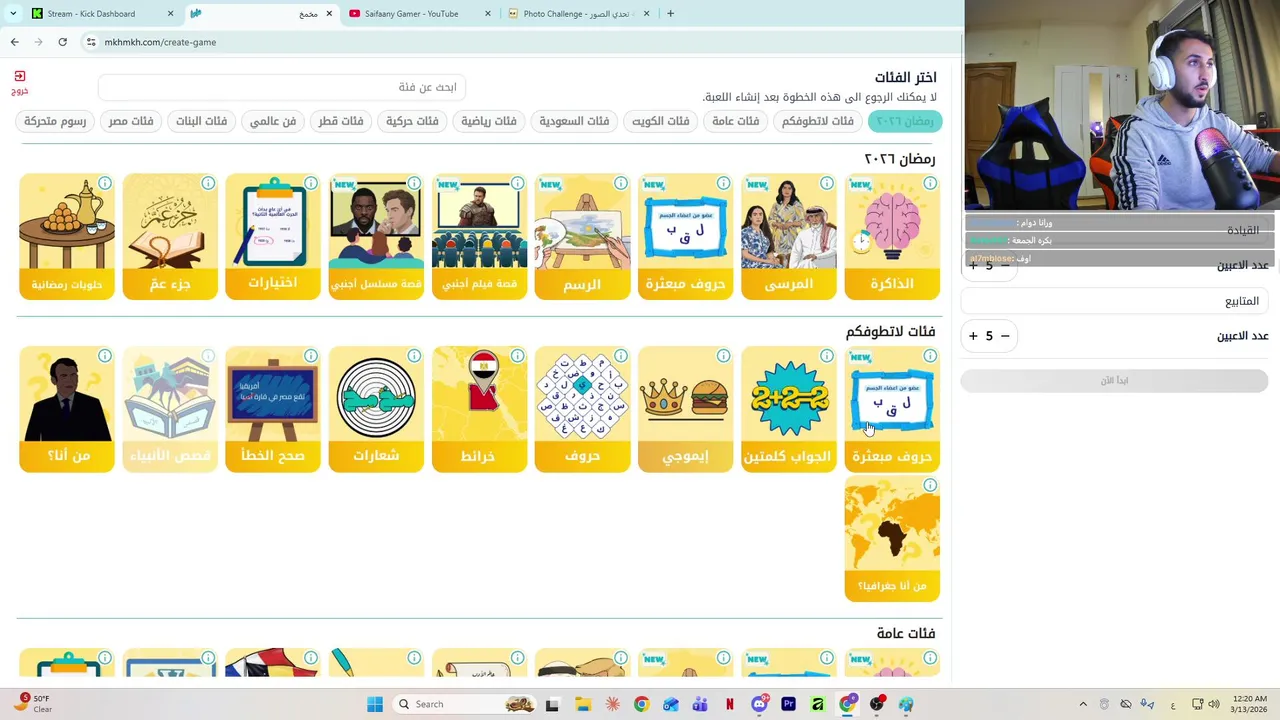
Task: Open info icon on من أنا جغرافيا؟ card
Action: [x=930, y=485]
